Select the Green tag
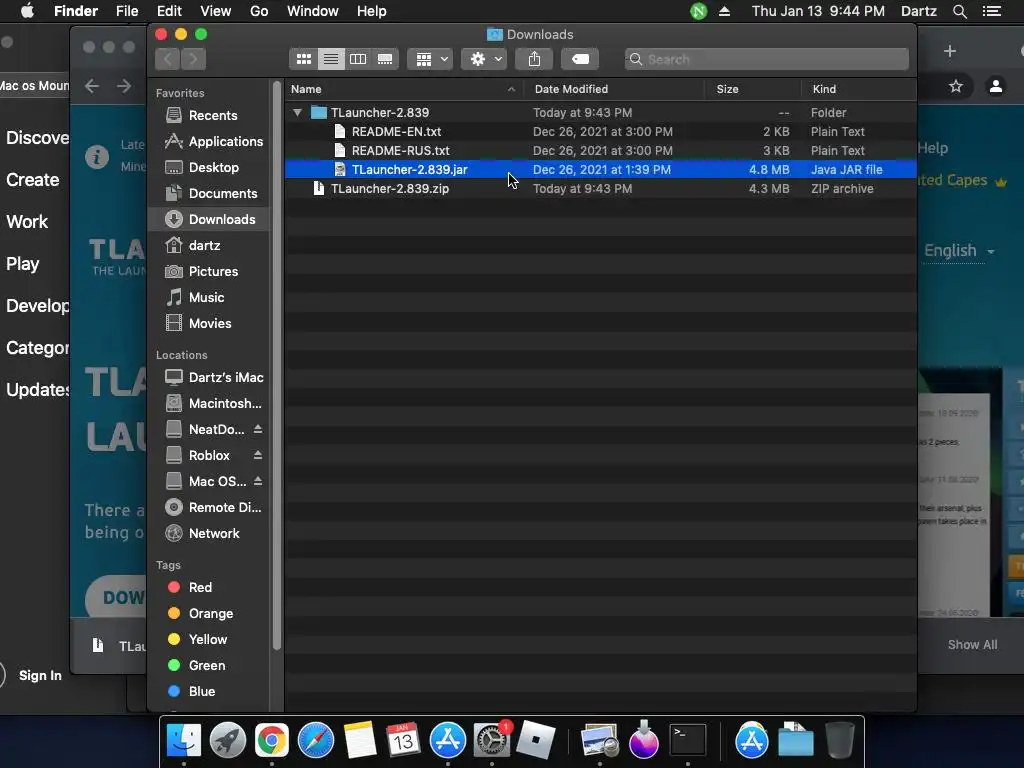 (x=209, y=665)
